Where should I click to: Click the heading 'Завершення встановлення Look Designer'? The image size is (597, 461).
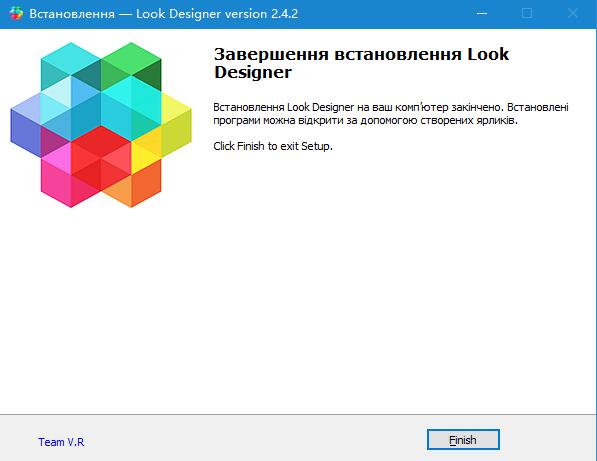point(361,63)
